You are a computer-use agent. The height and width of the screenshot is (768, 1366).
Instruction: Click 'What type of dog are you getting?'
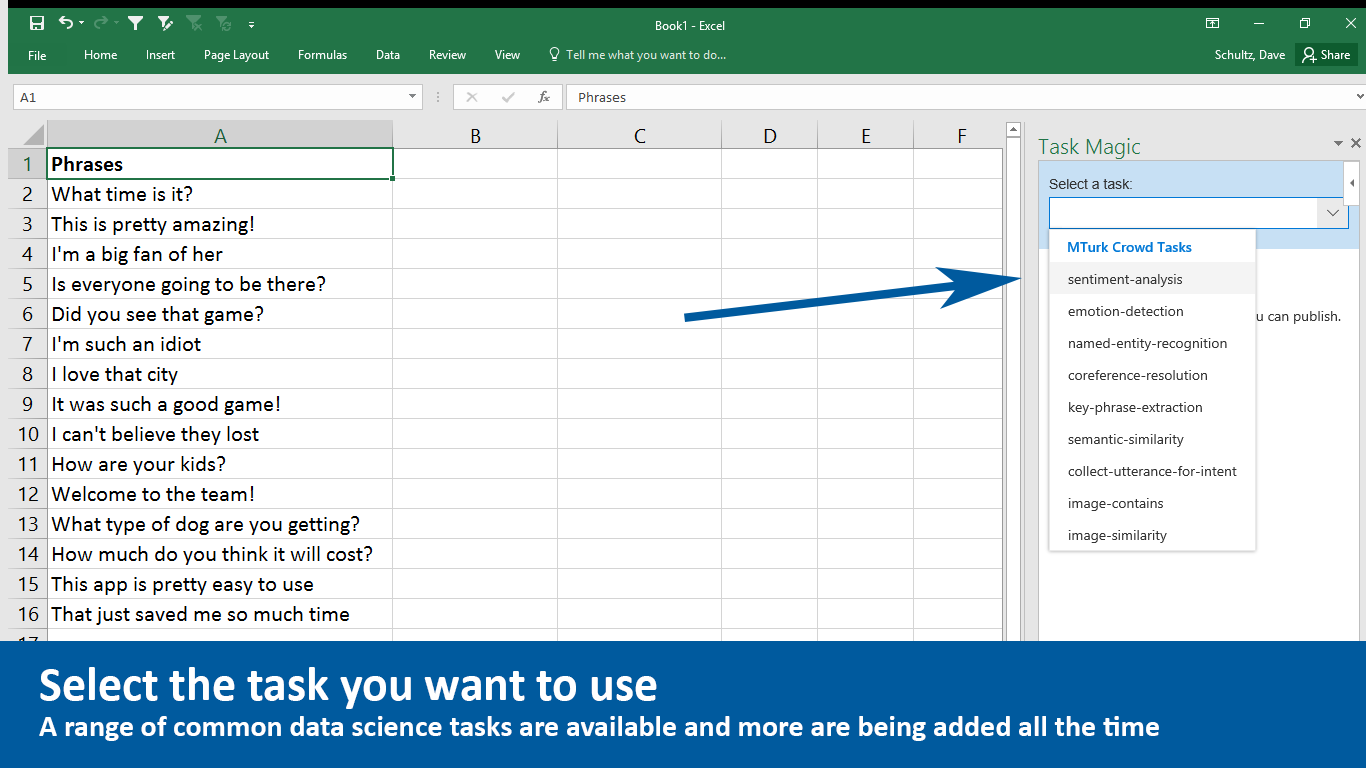click(220, 524)
